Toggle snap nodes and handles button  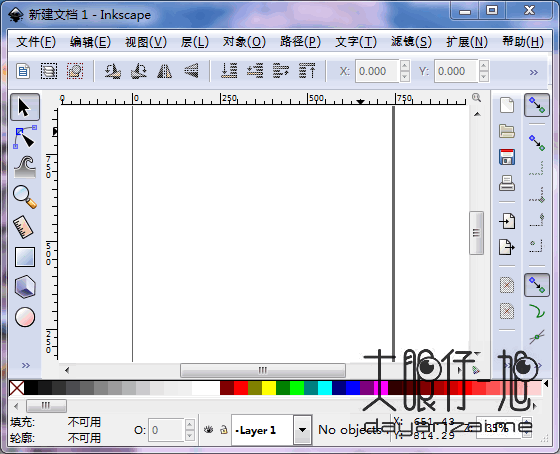[x=536, y=285]
